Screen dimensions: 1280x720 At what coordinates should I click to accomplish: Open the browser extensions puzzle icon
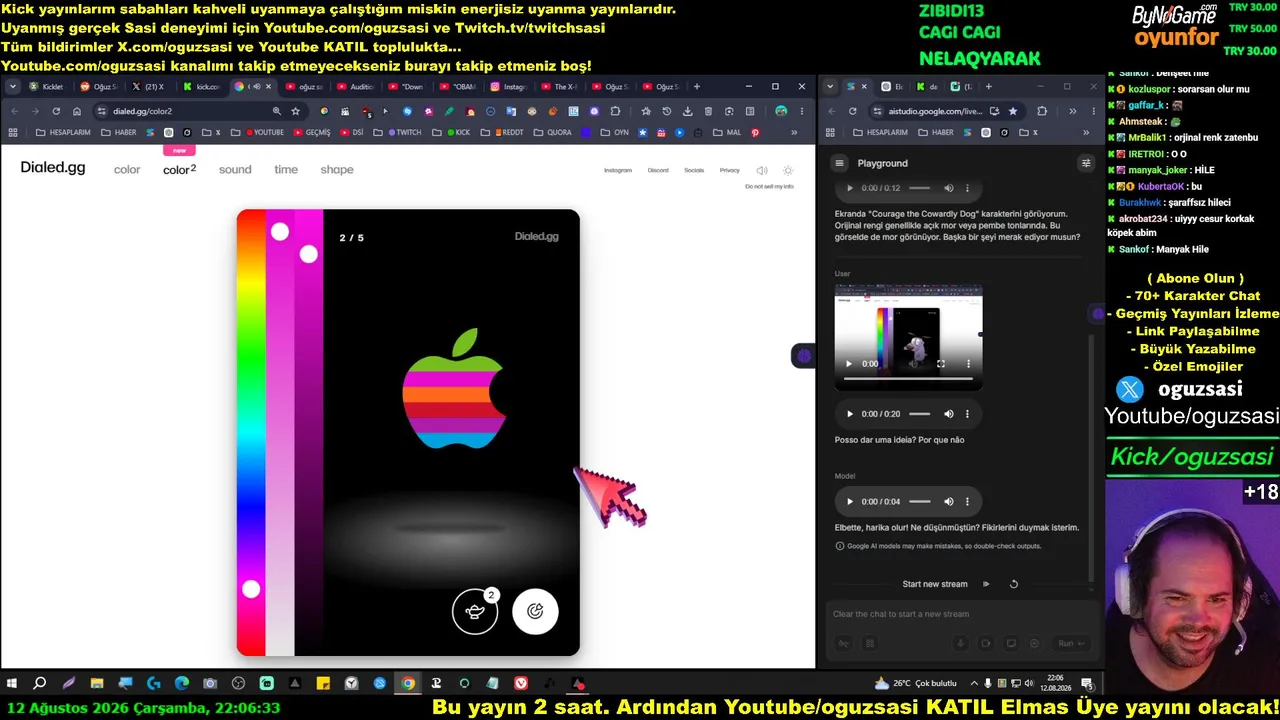[x=615, y=111]
